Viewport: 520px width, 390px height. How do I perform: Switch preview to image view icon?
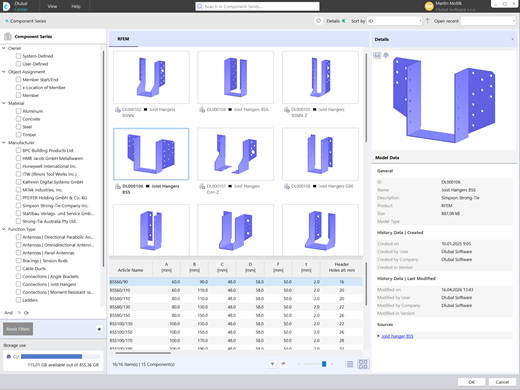[377, 55]
